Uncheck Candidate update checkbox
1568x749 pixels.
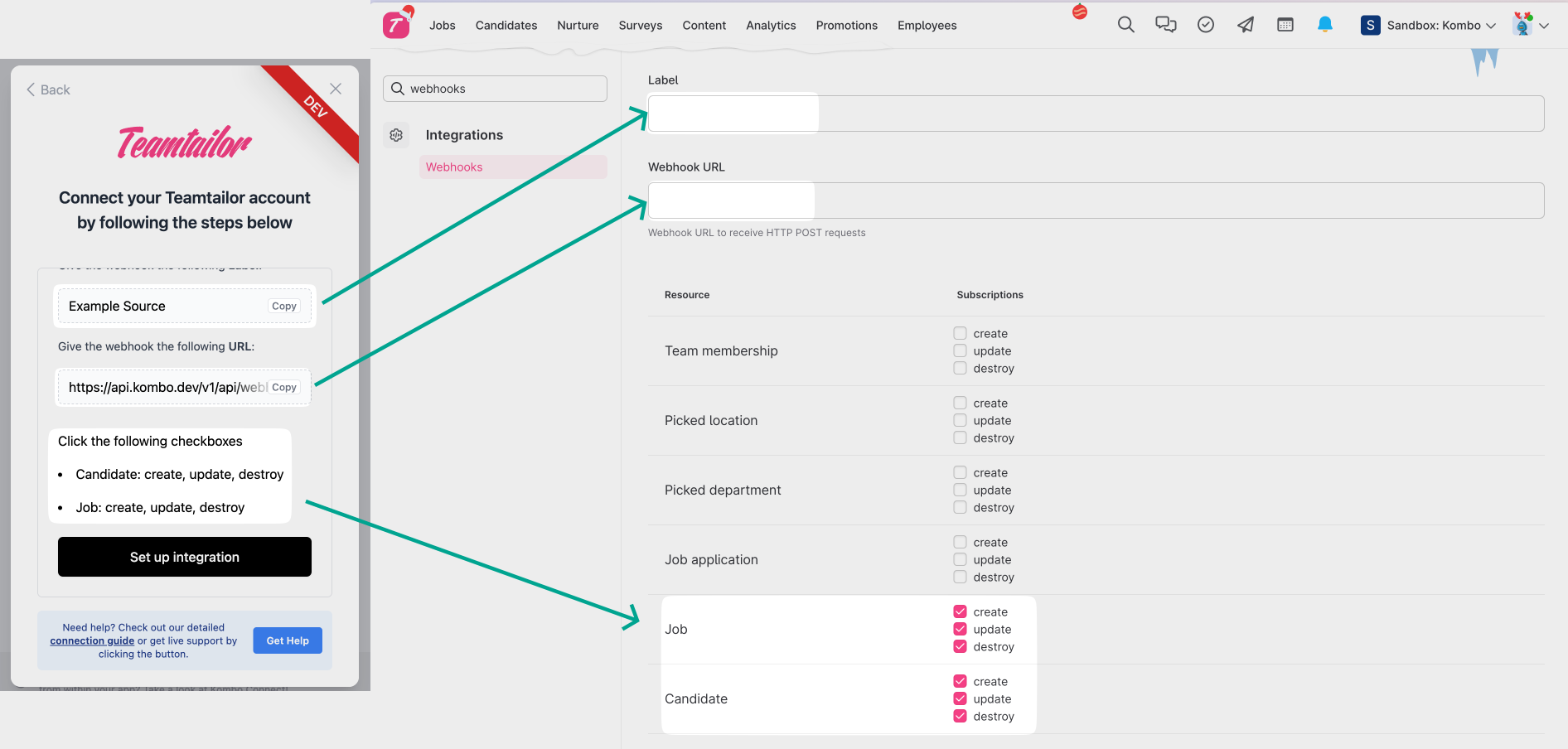point(960,698)
